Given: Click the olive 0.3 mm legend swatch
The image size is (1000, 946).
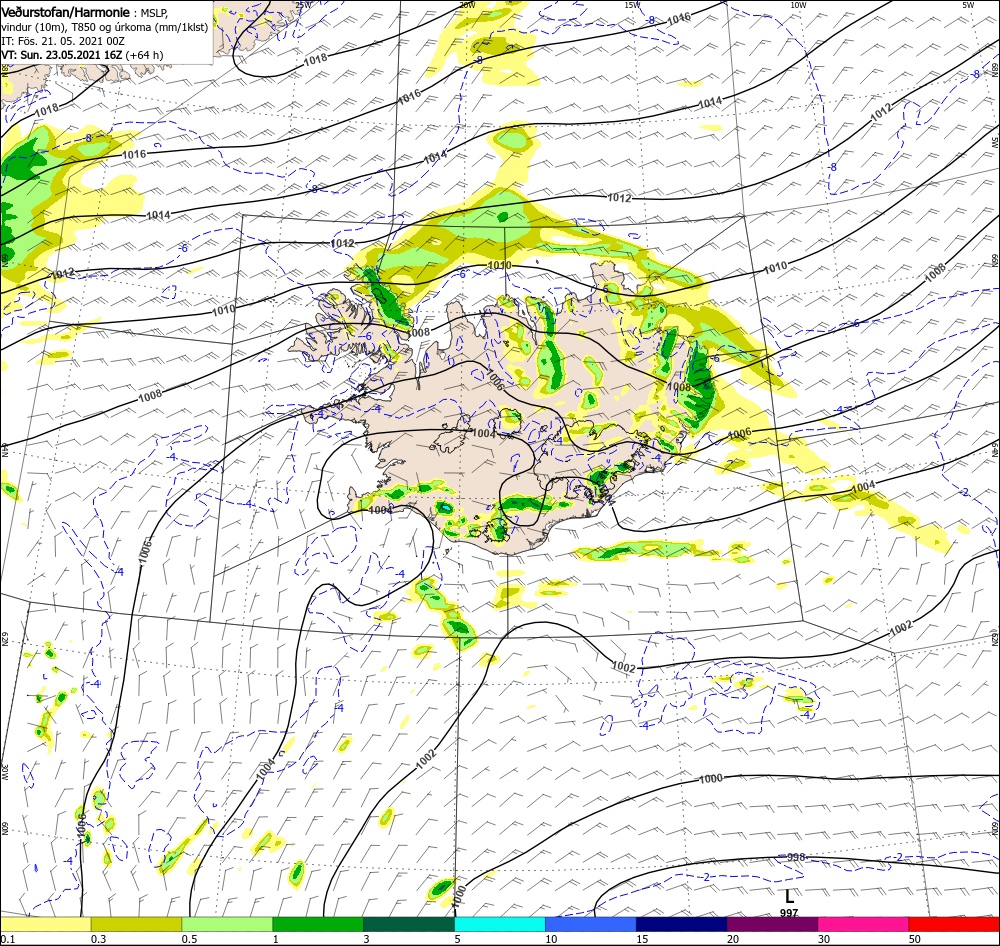Looking at the screenshot, I should 136,925.
